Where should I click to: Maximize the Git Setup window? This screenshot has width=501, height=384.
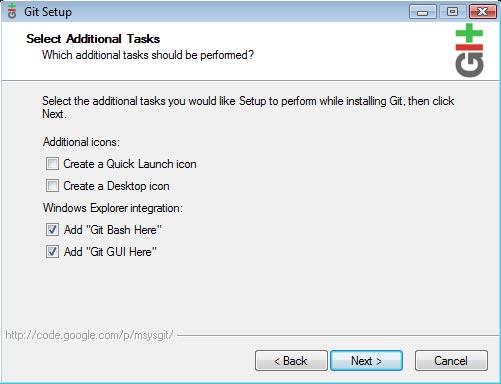point(452,12)
